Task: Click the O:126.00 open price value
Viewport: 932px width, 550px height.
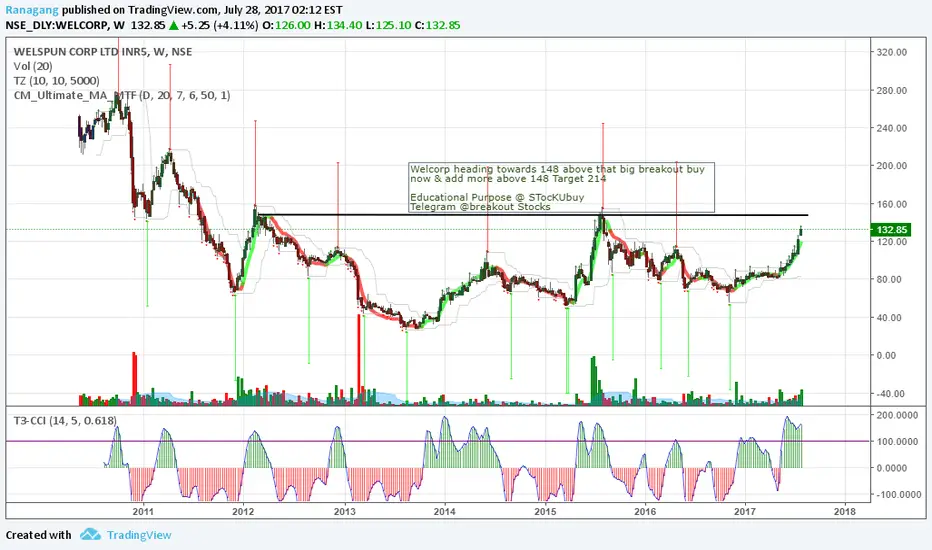Action: pyautogui.click(x=286, y=25)
